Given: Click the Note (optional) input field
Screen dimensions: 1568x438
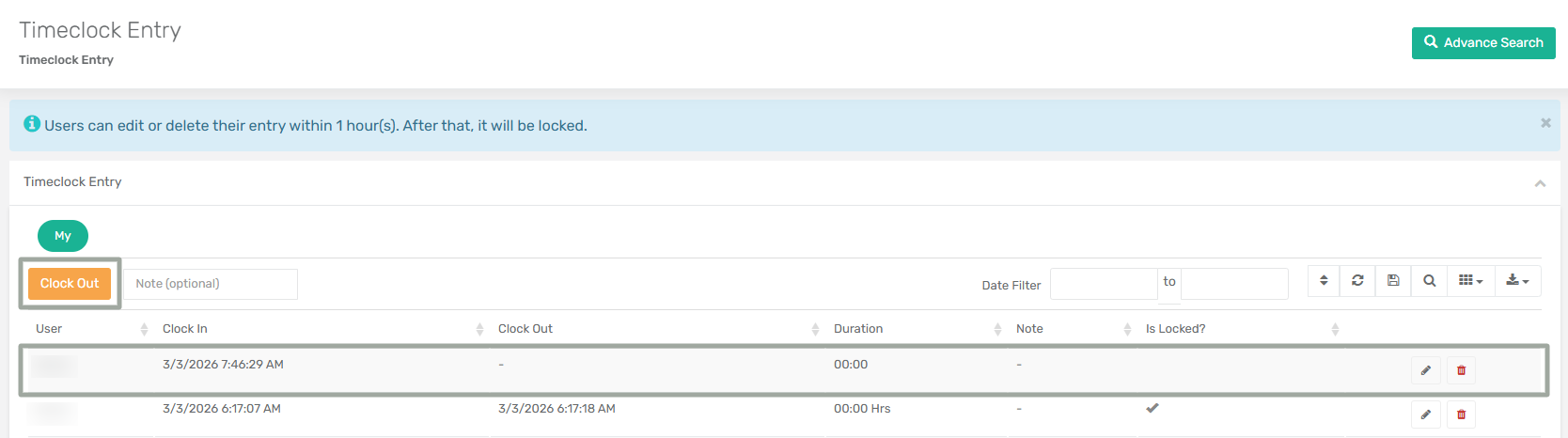Looking at the screenshot, I should coord(211,284).
